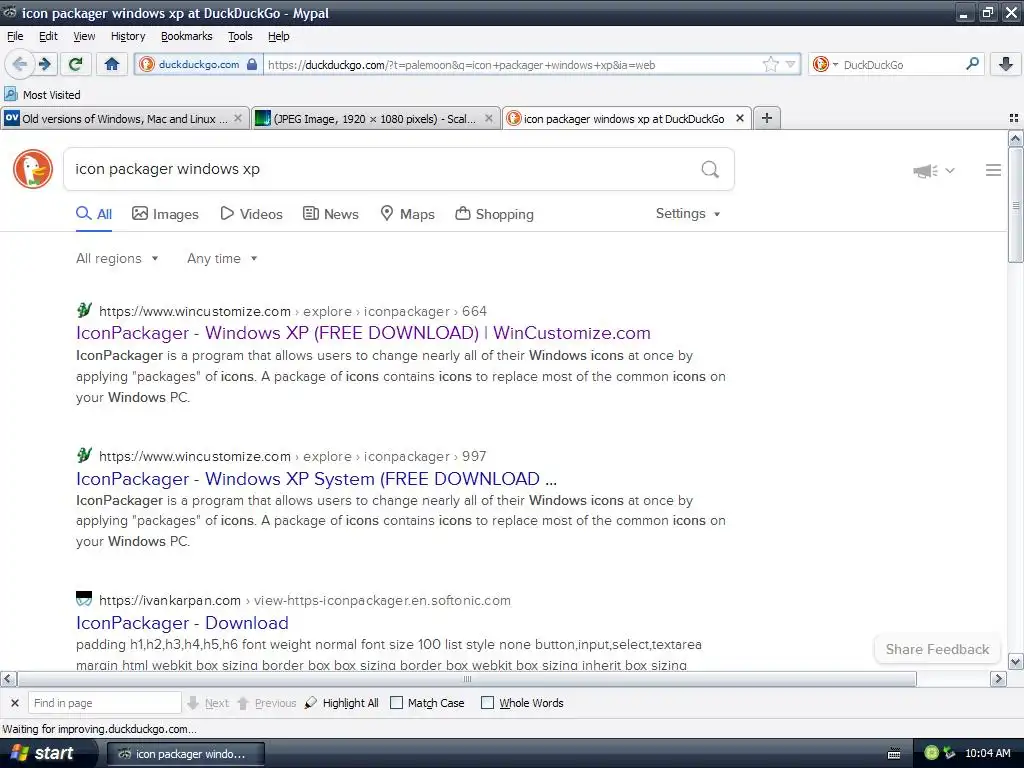
Task: Go forward with the forward arrow button
Action: pyautogui.click(x=44, y=64)
